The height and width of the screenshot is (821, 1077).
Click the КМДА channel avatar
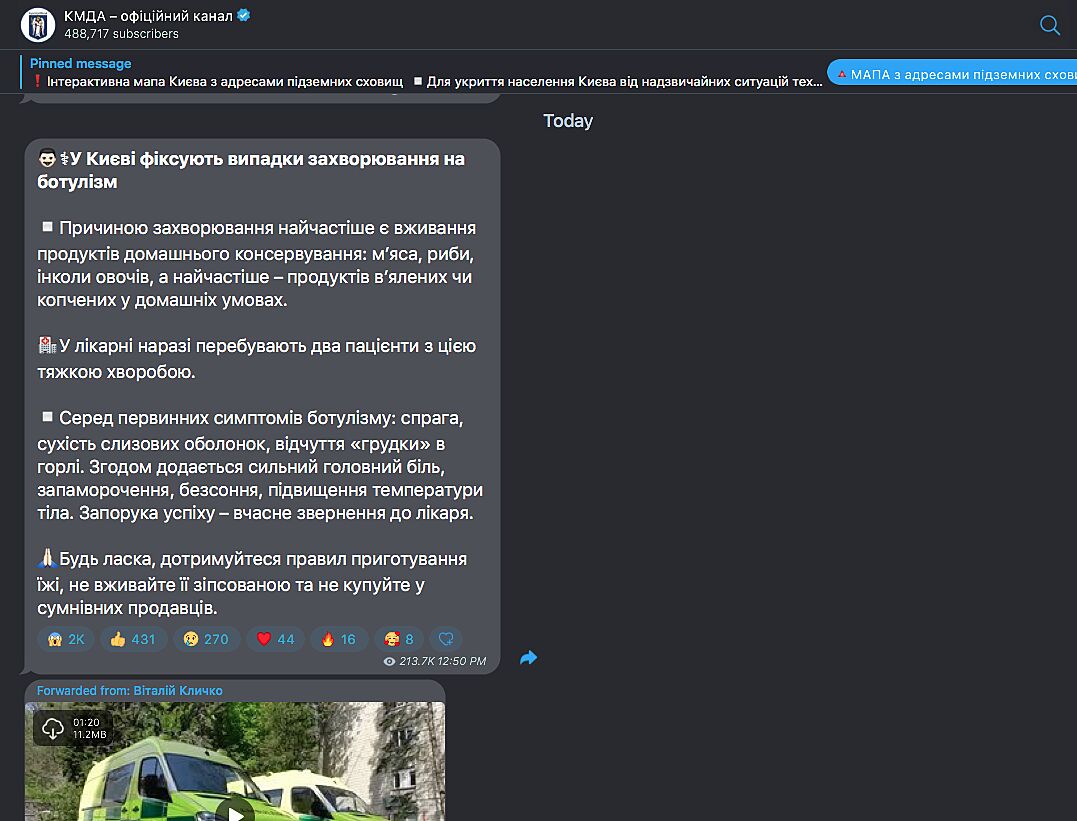click(x=37, y=24)
